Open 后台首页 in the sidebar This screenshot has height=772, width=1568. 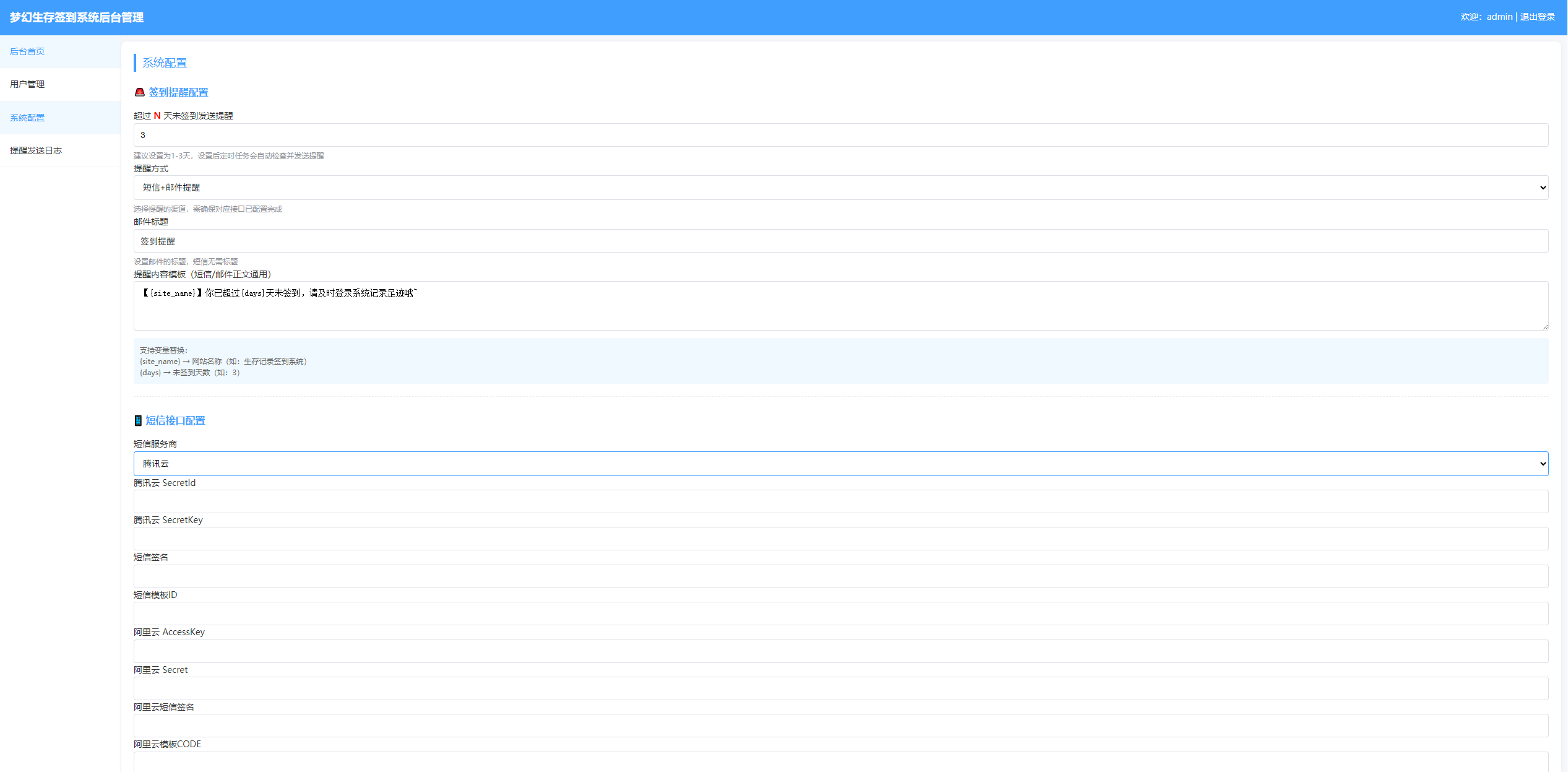(x=28, y=51)
